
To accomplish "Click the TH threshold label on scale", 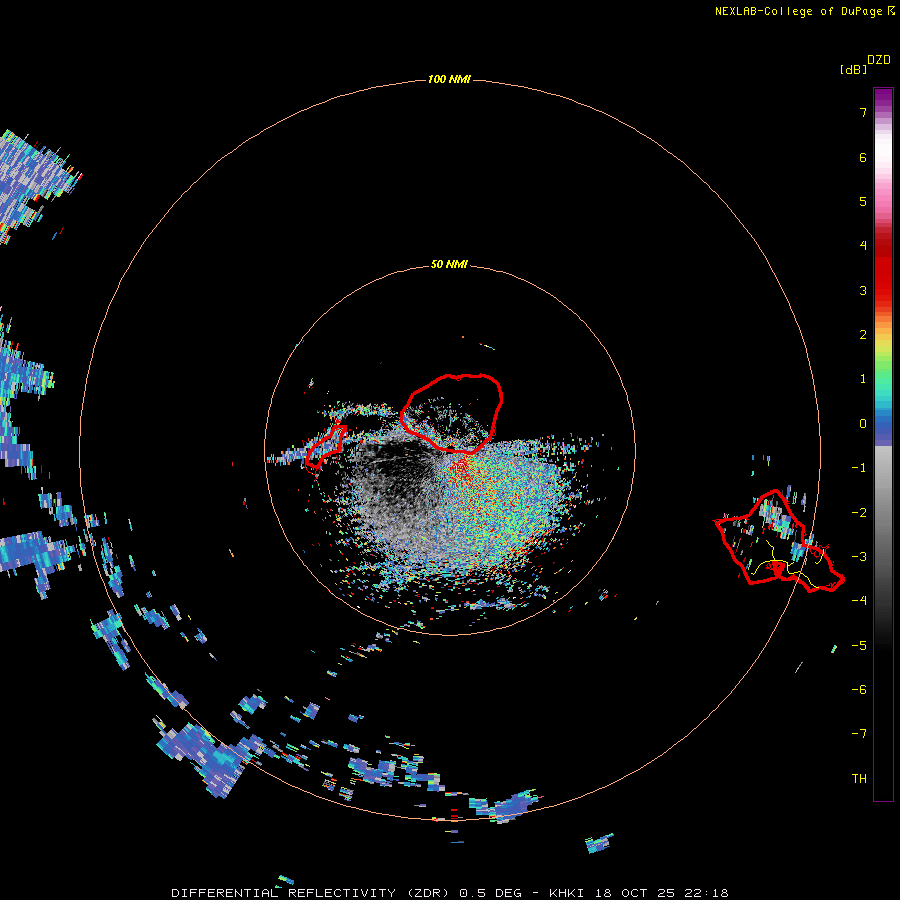I will pyautogui.click(x=859, y=779).
